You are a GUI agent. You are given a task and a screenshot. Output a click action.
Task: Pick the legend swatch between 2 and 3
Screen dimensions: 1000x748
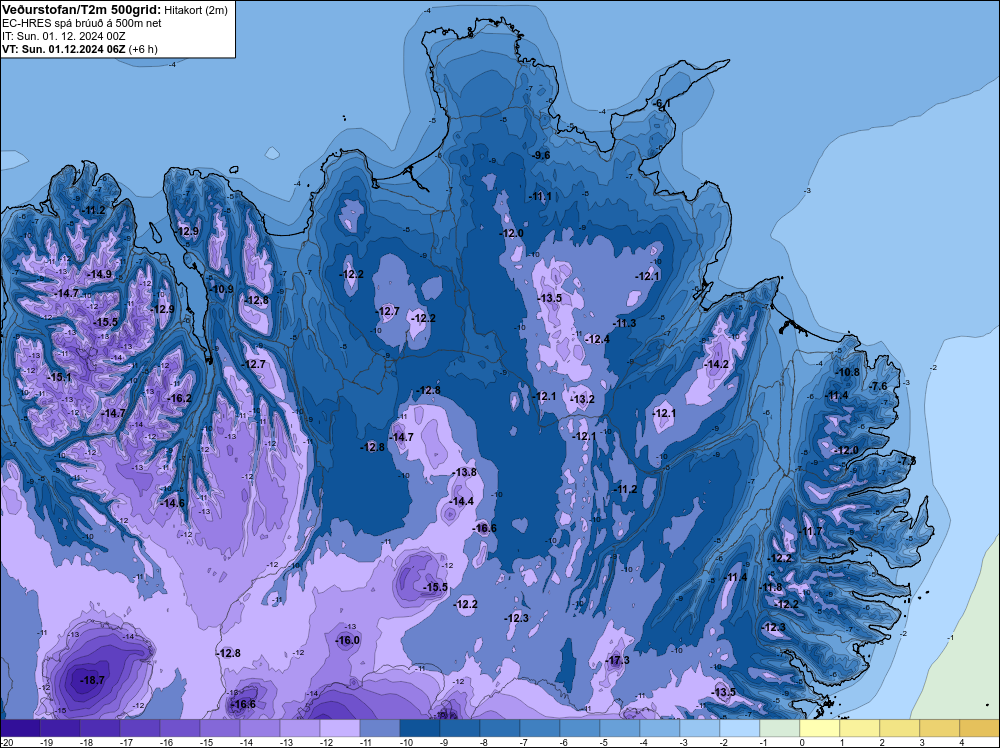tap(899, 728)
